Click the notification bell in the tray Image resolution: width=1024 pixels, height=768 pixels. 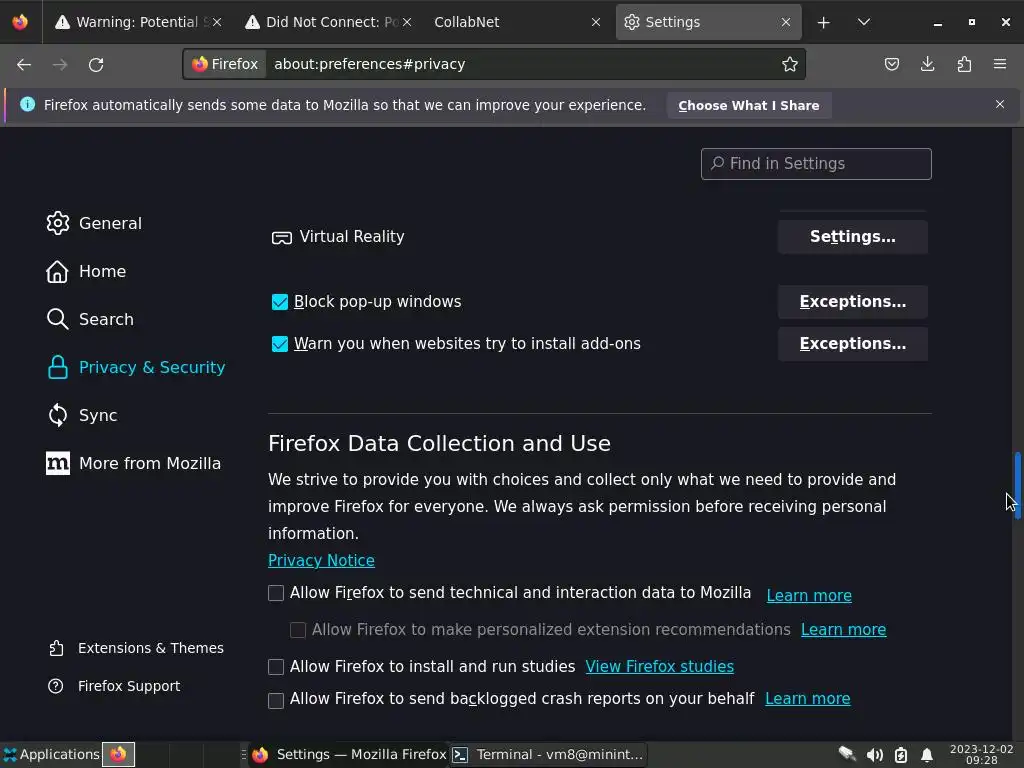(927, 755)
